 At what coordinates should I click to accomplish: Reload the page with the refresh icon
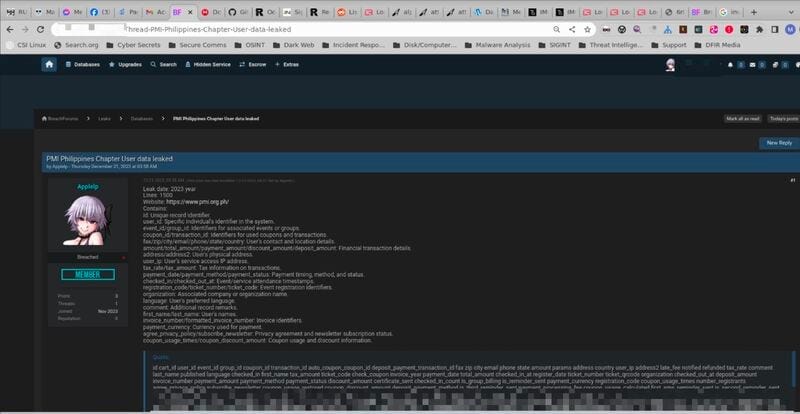(40, 30)
